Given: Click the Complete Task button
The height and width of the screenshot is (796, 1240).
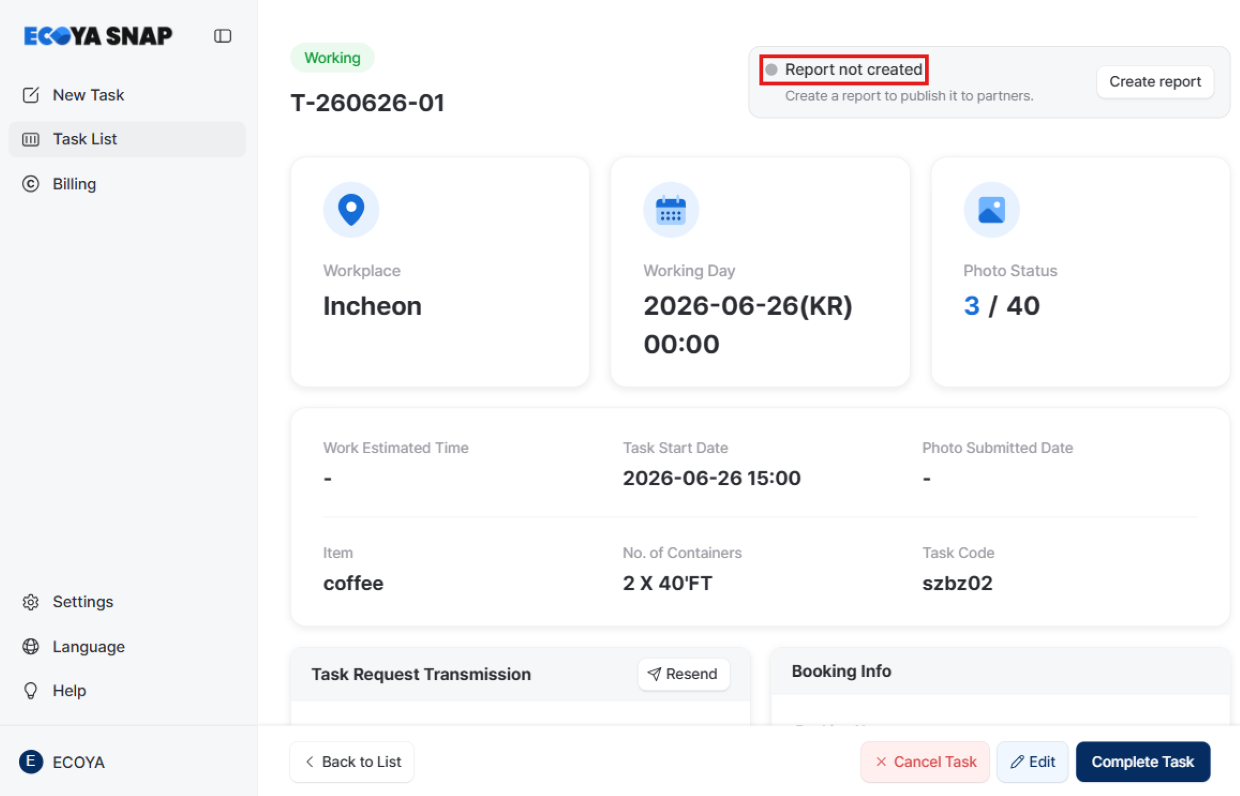Looking at the screenshot, I should point(1143,762).
